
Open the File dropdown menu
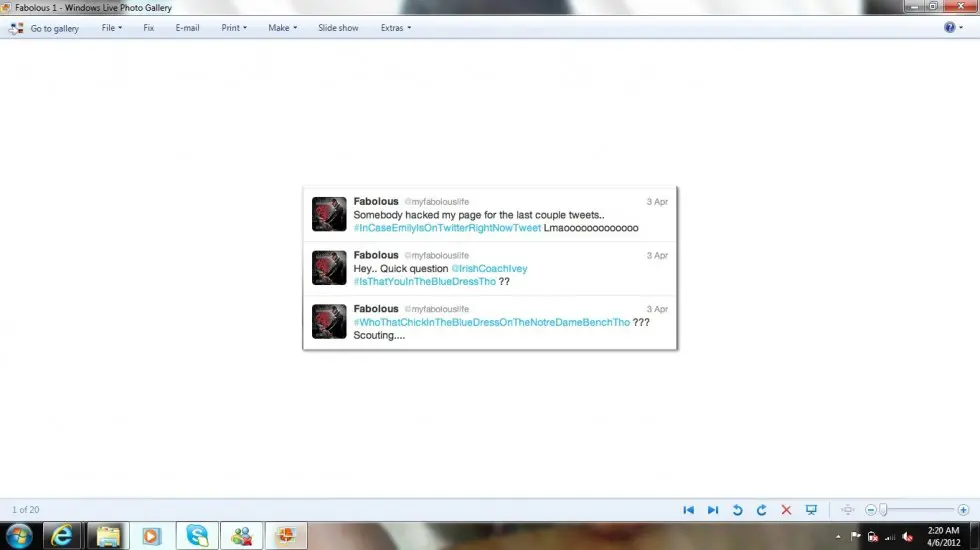[112, 28]
